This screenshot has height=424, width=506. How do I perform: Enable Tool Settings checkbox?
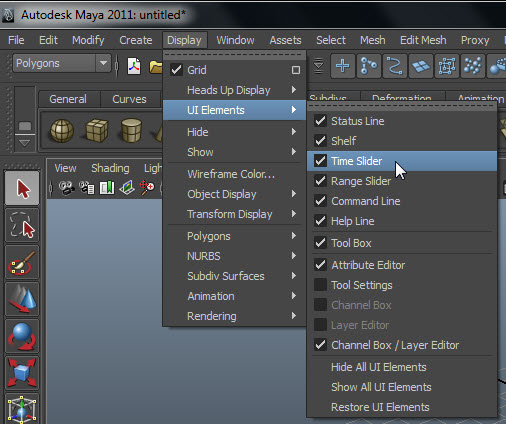click(321, 285)
